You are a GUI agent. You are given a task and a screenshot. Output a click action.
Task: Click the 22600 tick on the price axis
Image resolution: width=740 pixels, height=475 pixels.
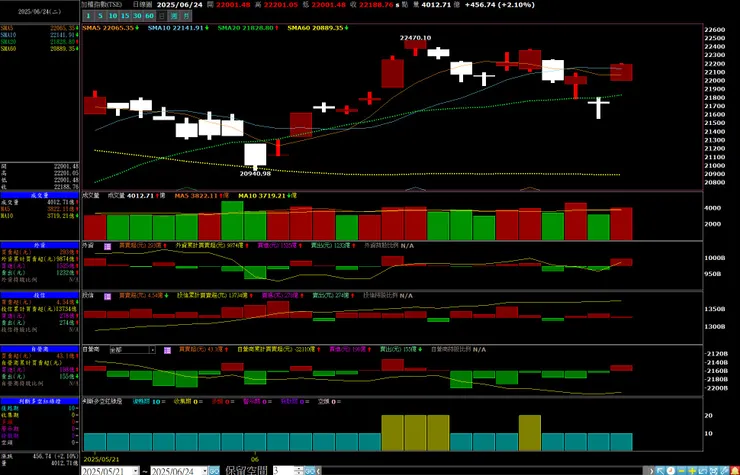pyautogui.click(x=715, y=30)
